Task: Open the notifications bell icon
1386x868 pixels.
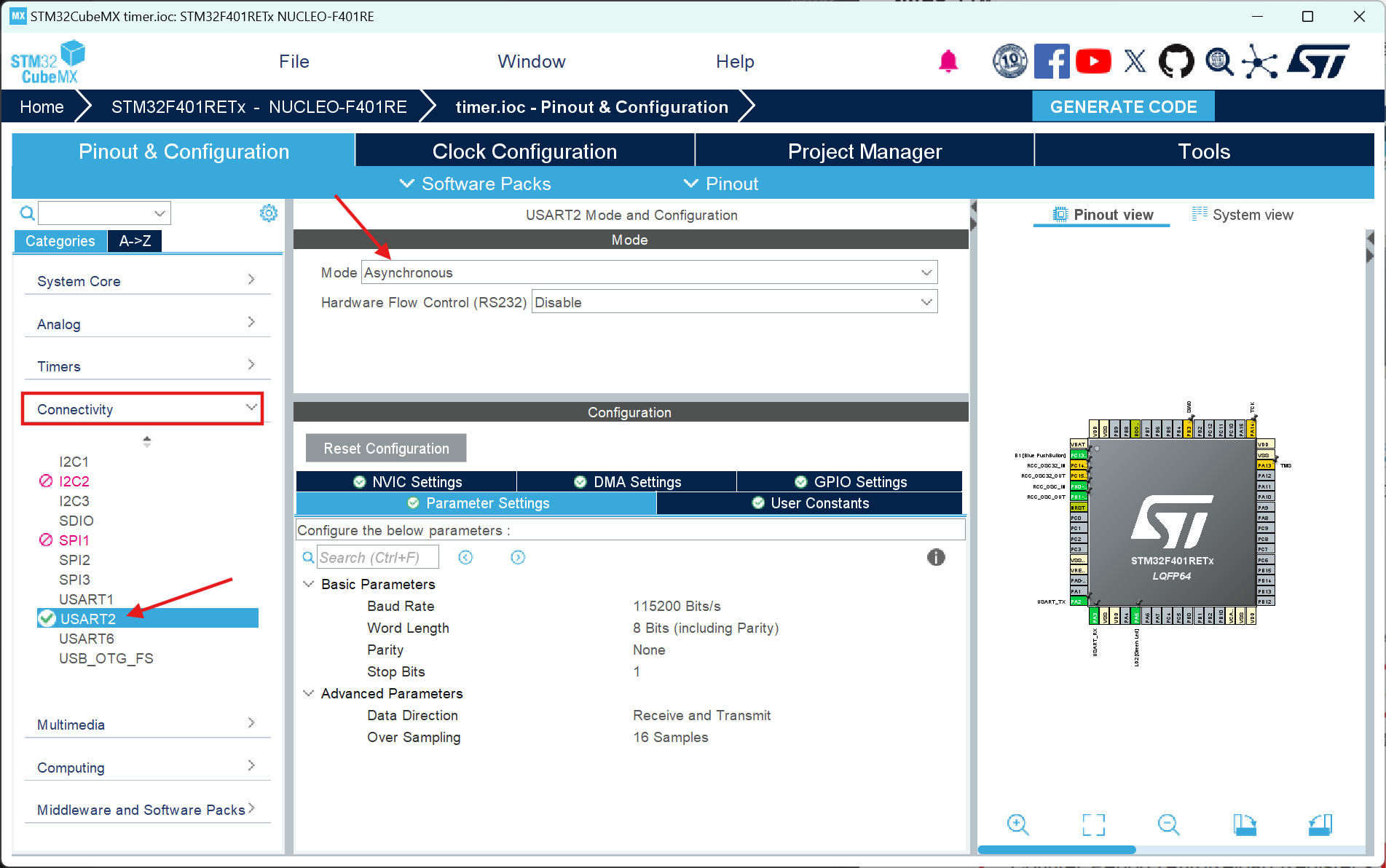Action: [948, 62]
